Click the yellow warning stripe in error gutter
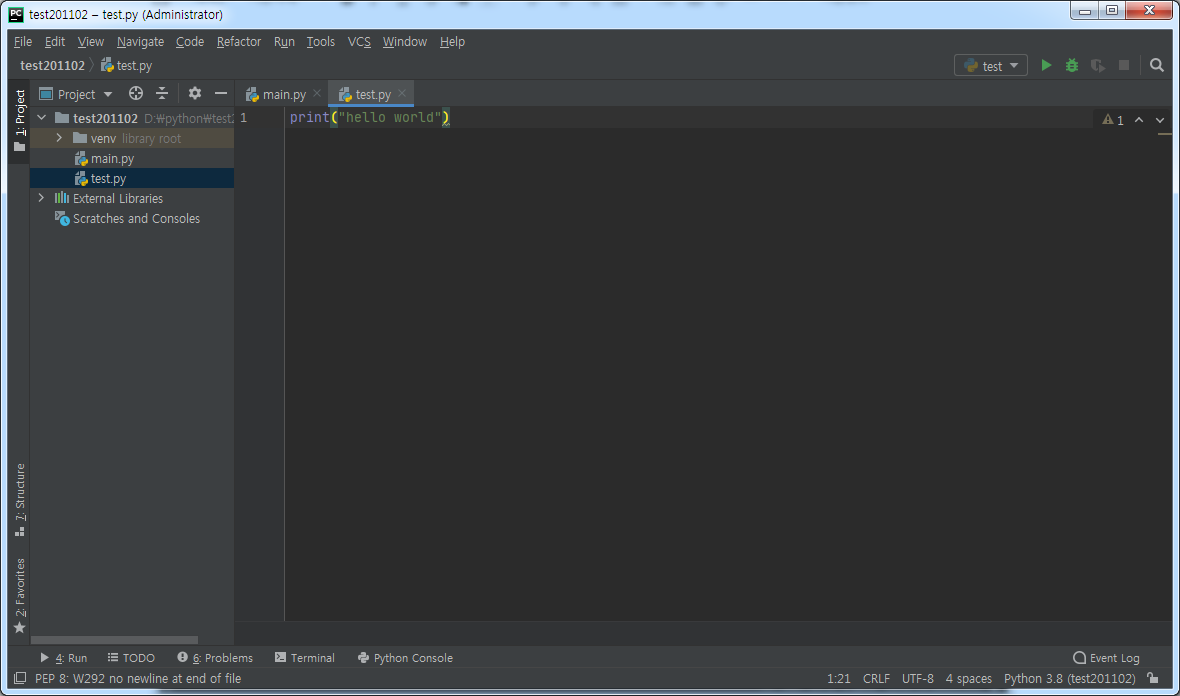The width and height of the screenshot is (1180, 696). coord(1164,134)
